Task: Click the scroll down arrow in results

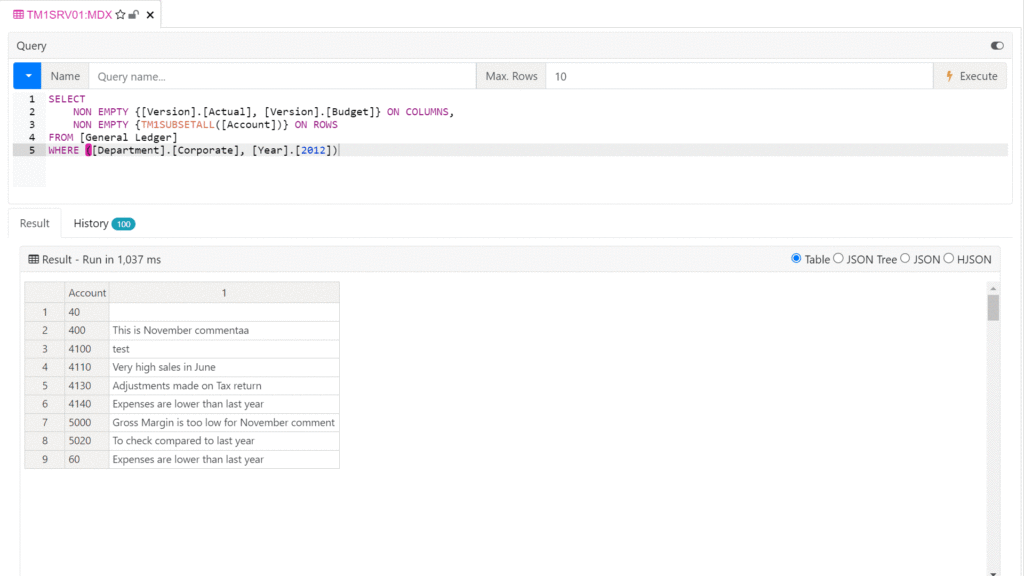Action: 993,571
